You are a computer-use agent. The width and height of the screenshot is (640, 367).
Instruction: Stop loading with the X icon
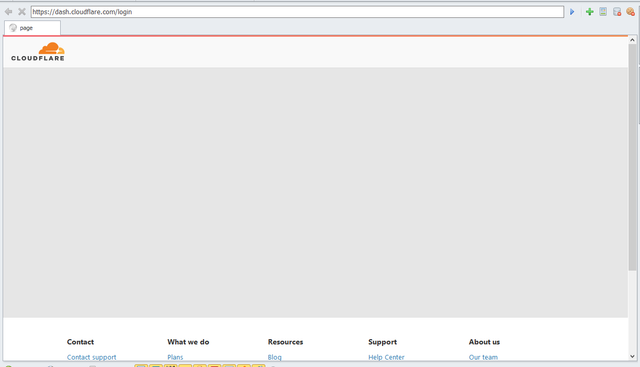(x=22, y=12)
